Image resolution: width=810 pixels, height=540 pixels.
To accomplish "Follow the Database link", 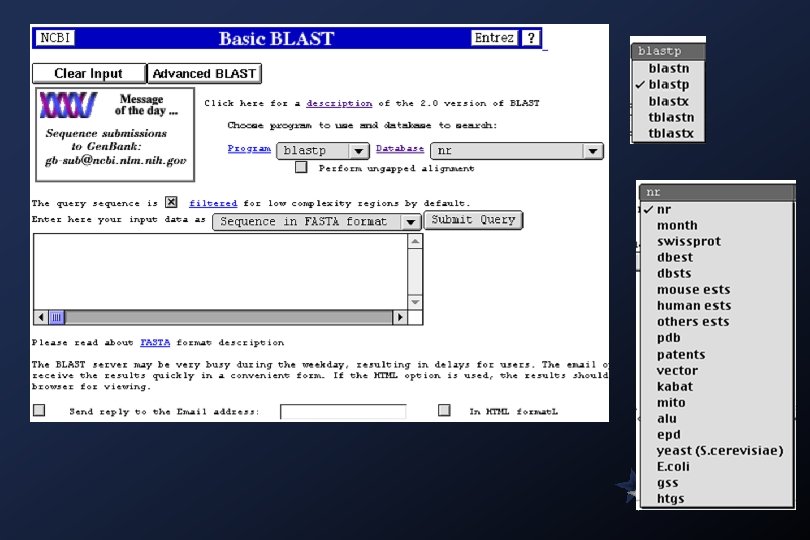I will tap(400, 148).
